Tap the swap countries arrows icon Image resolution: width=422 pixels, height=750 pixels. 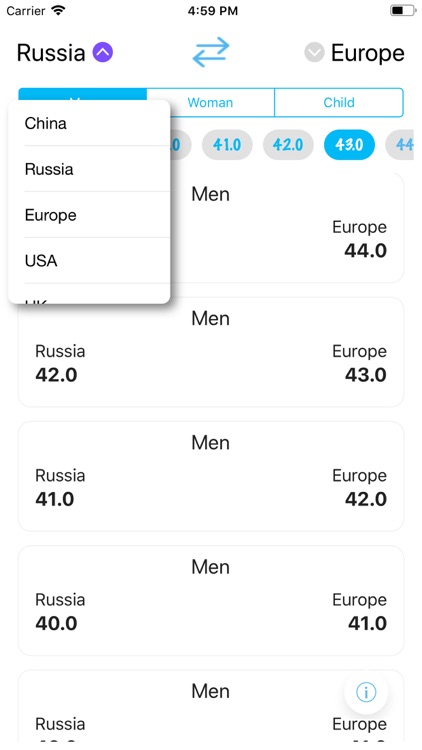pos(211,52)
